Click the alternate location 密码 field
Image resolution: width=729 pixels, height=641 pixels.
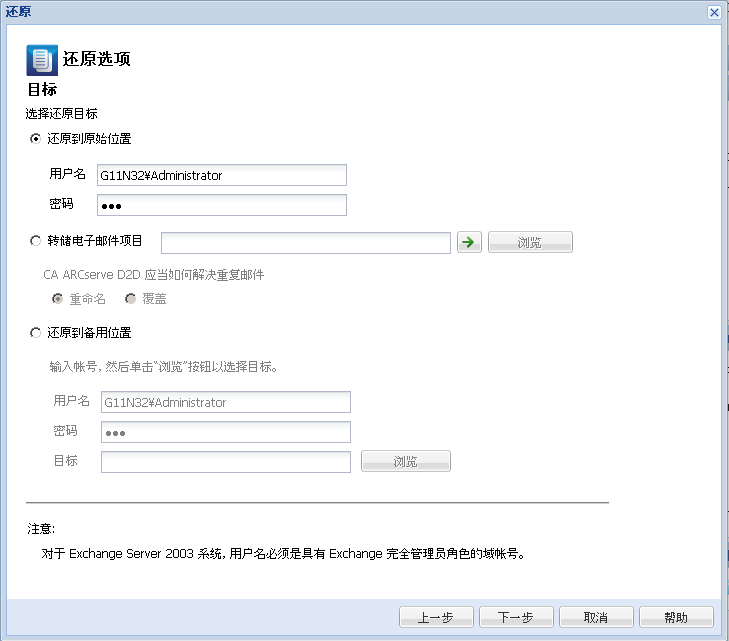225,432
